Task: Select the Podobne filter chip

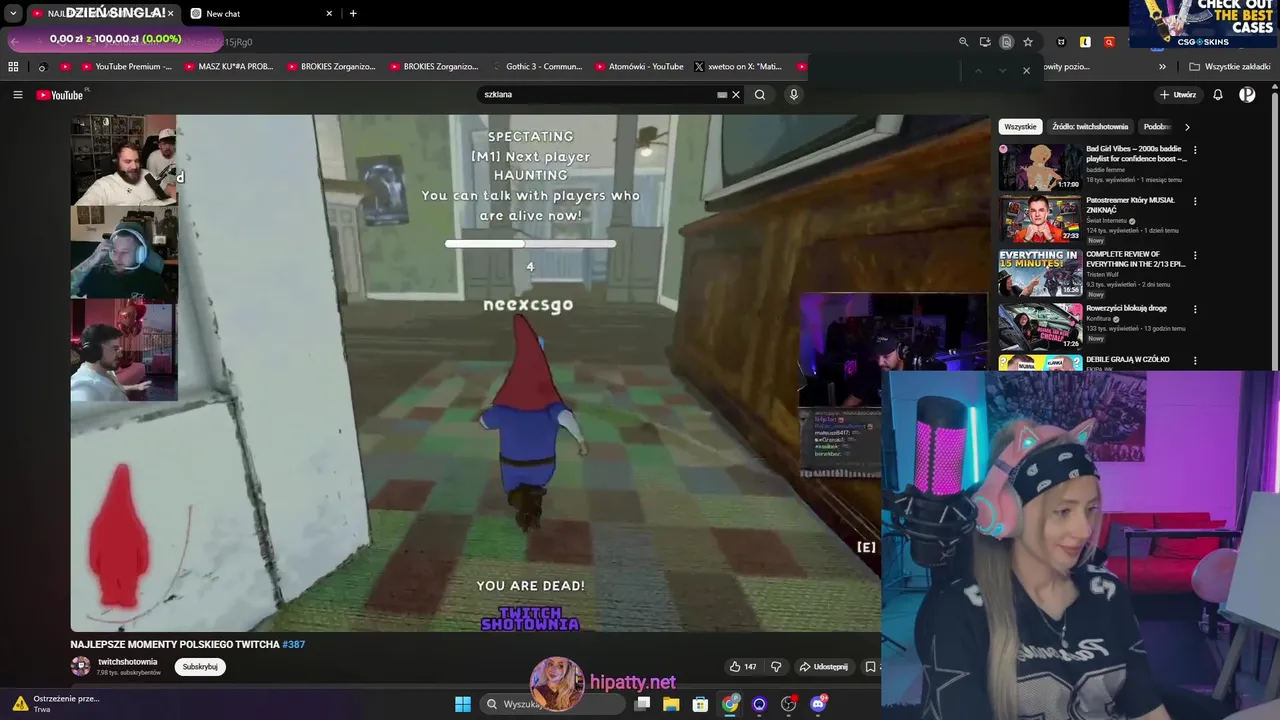Action: click(x=1157, y=127)
